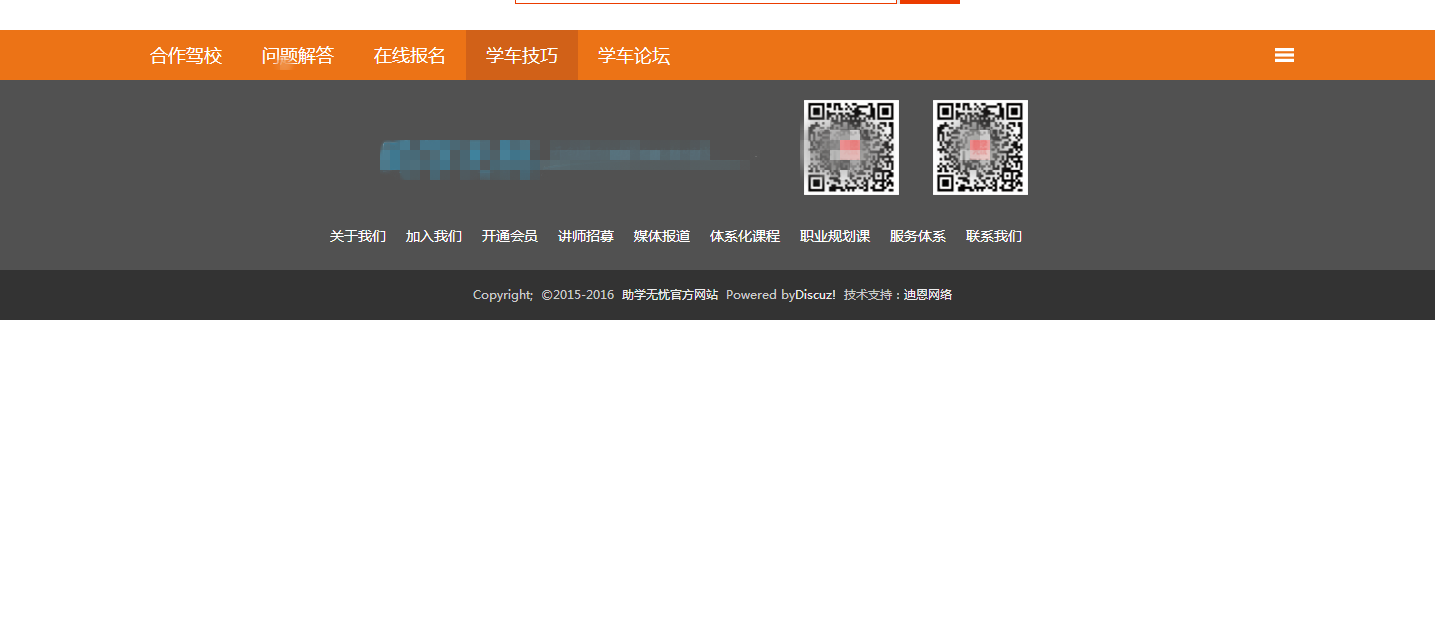The height and width of the screenshot is (641, 1435).
Task: Click the 体系化课程 link
Action: pos(745,236)
